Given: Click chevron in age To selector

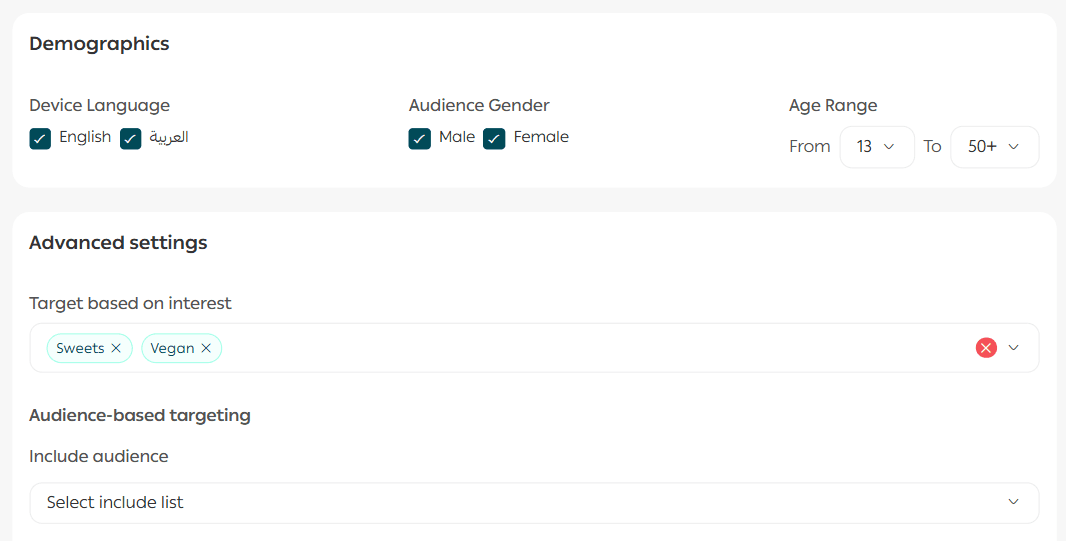Looking at the screenshot, I should pos(1014,147).
